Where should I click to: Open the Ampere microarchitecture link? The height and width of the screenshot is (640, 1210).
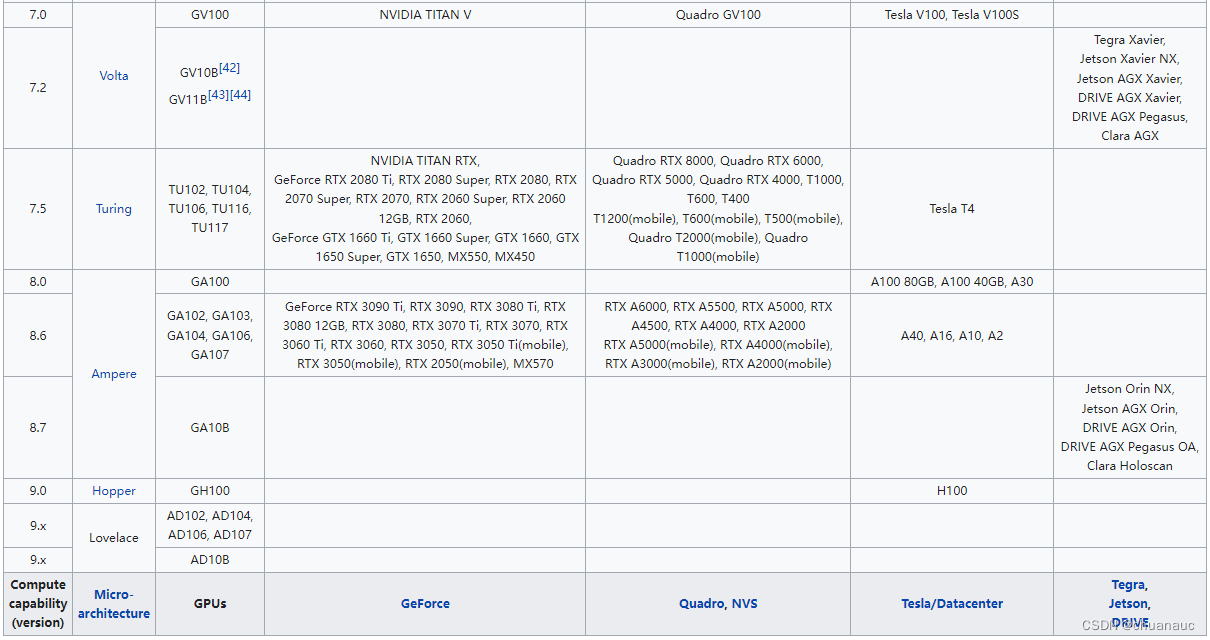[x=114, y=374]
